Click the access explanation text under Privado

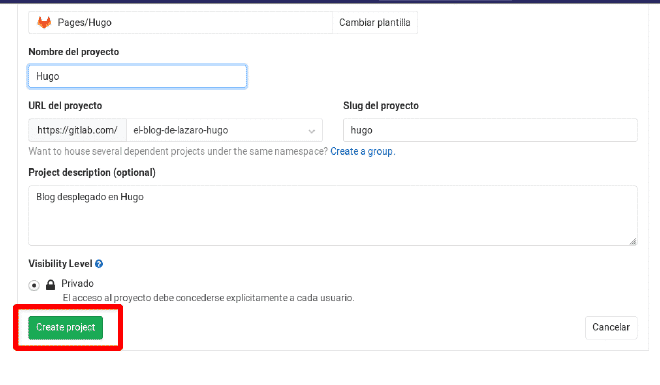point(208,298)
